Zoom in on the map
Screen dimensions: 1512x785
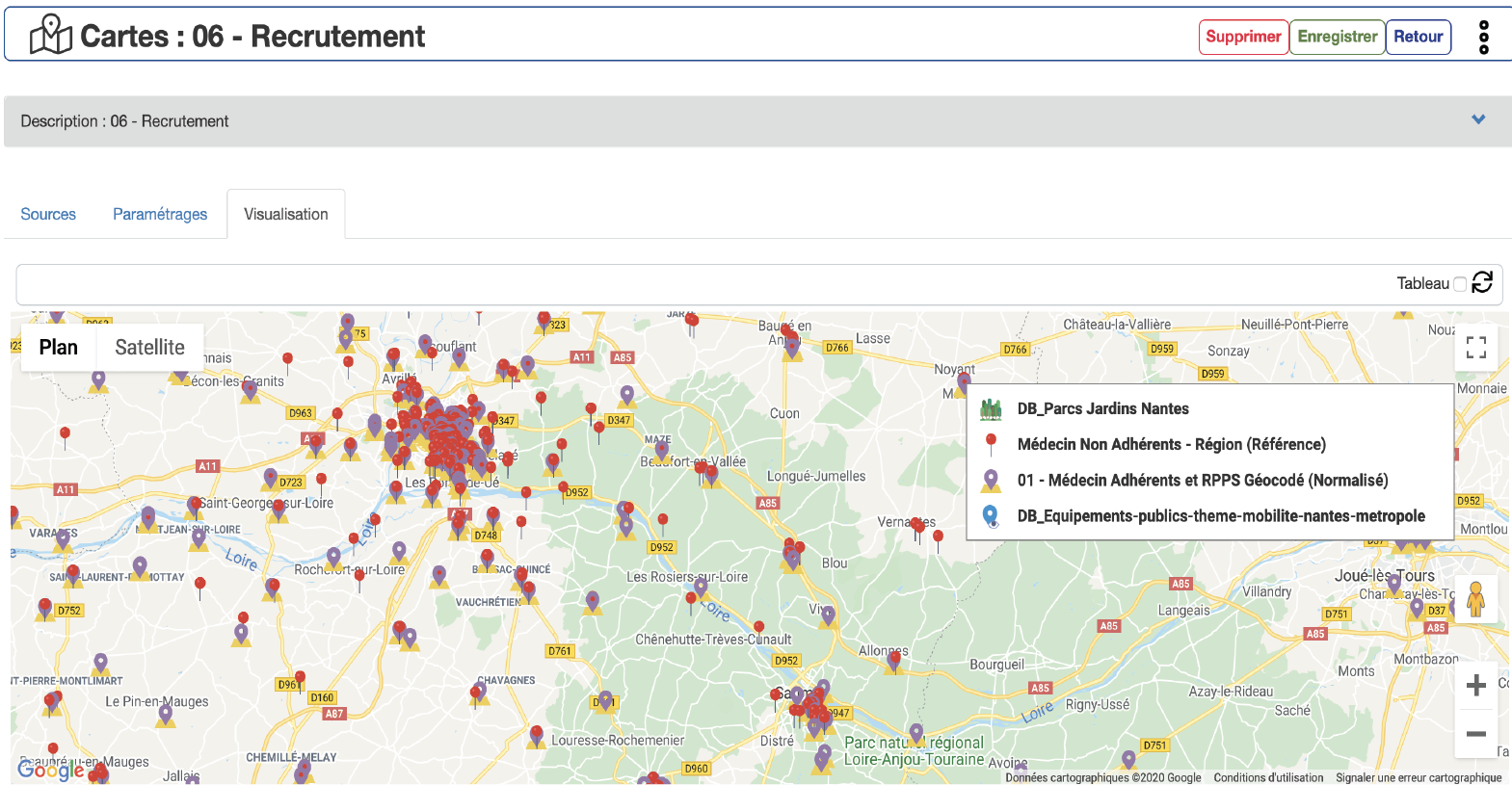(x=1475, y=686)
